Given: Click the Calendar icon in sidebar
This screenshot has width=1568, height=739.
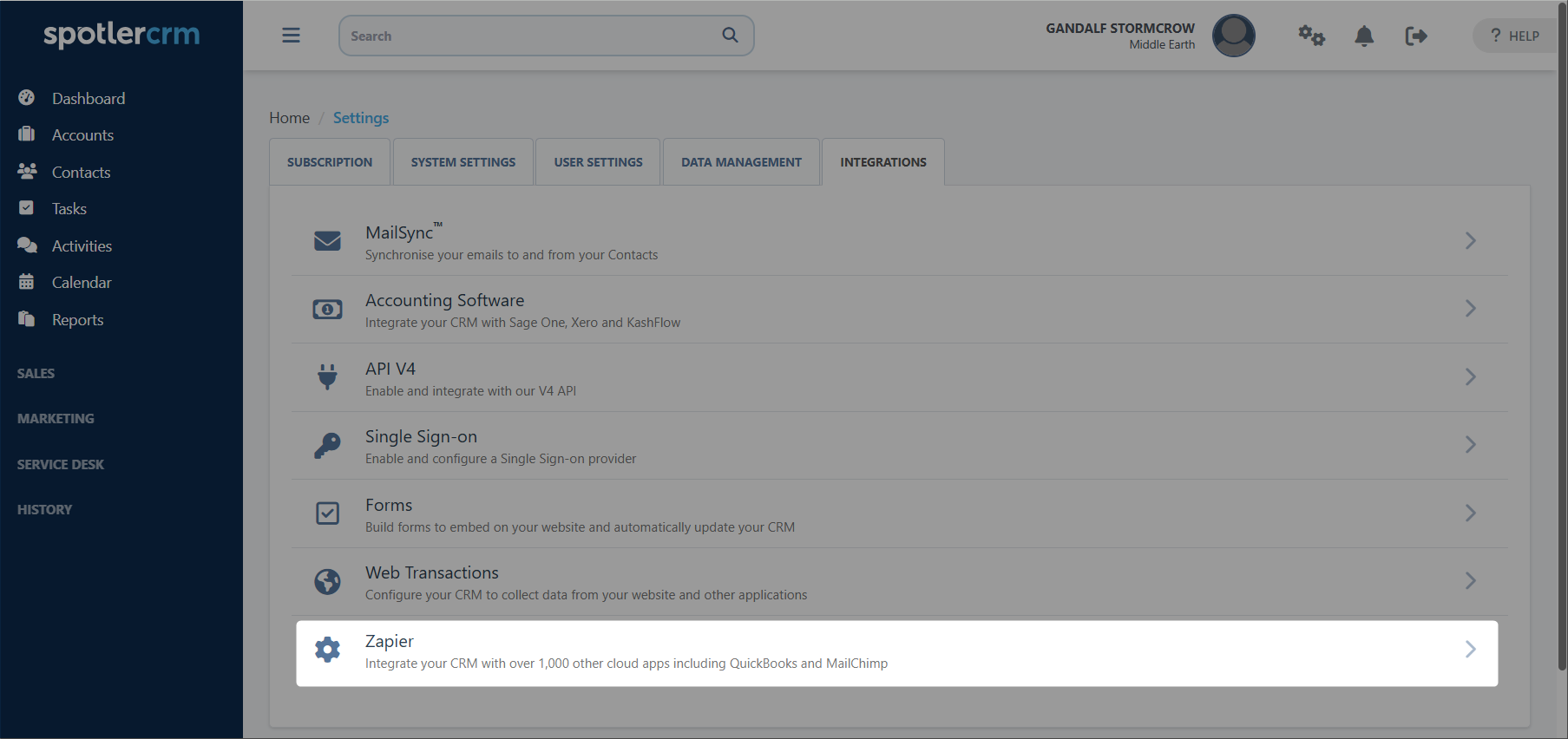Looking at the screenshot, I should 27,282.
